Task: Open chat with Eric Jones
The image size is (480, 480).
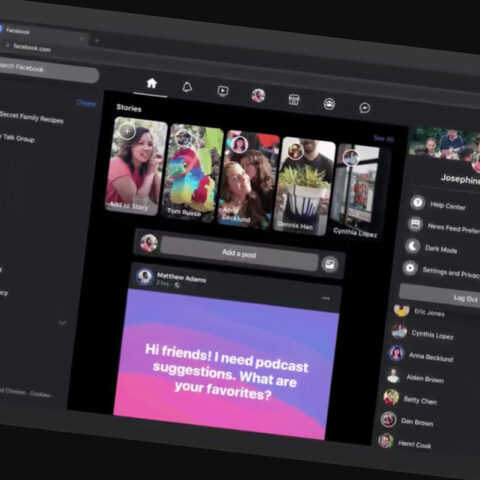Action: pos(429,313)
